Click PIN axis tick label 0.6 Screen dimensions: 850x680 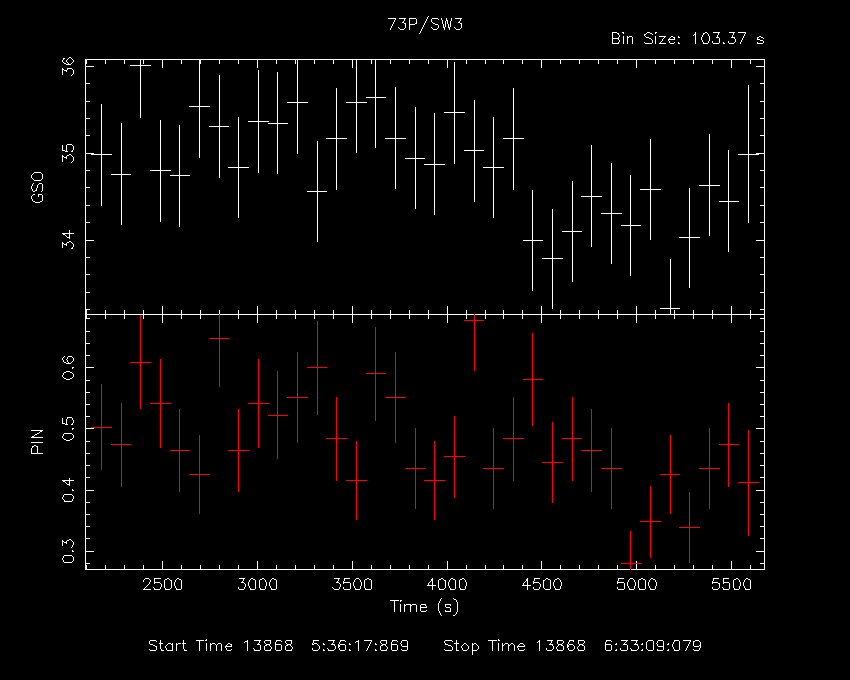click(x=68, y=367)
